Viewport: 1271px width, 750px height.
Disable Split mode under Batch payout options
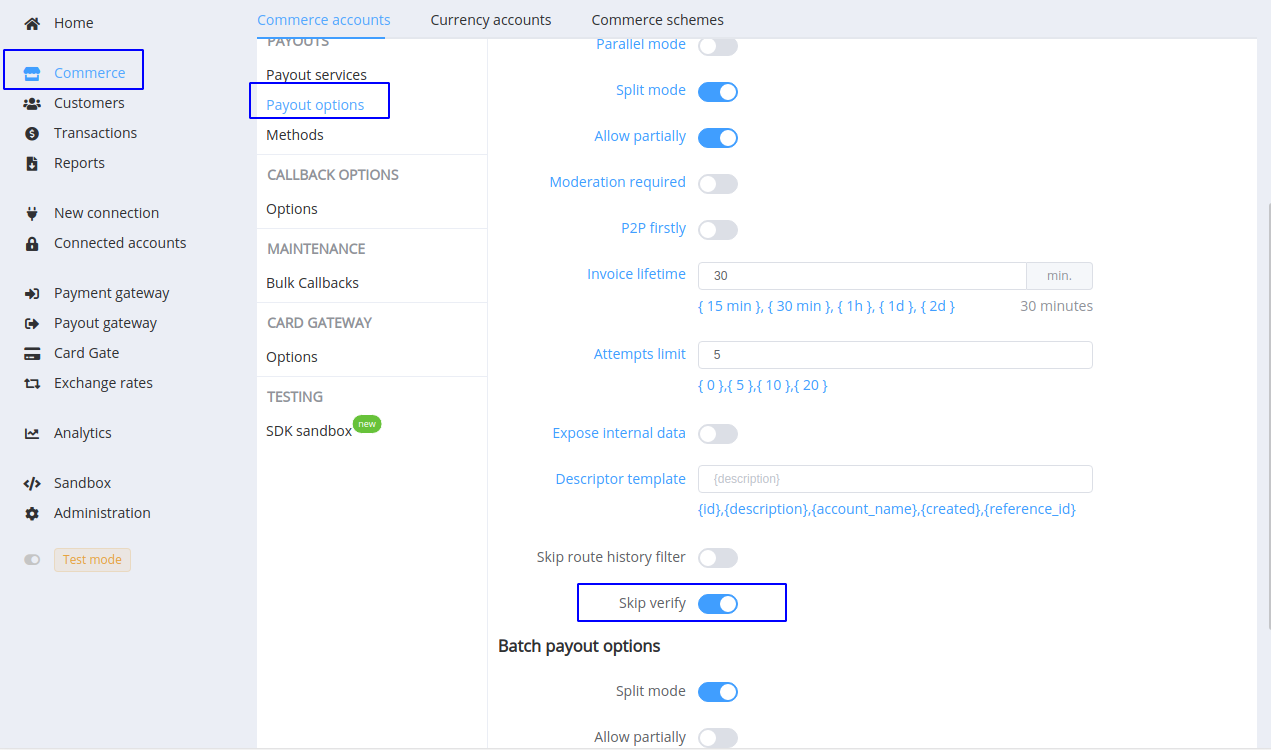click(718, 692)
